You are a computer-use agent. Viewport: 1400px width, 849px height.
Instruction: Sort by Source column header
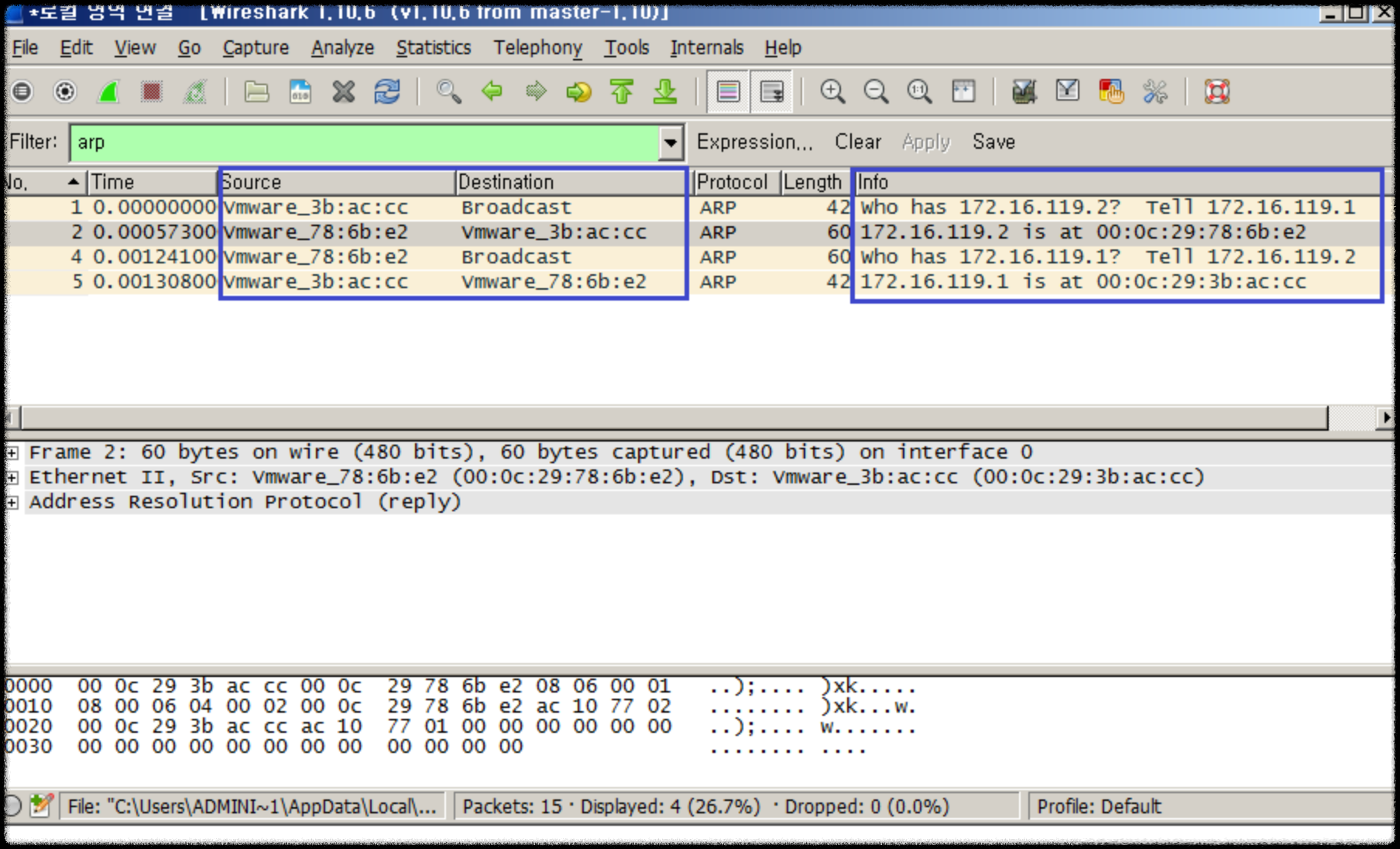pos(337,183)
